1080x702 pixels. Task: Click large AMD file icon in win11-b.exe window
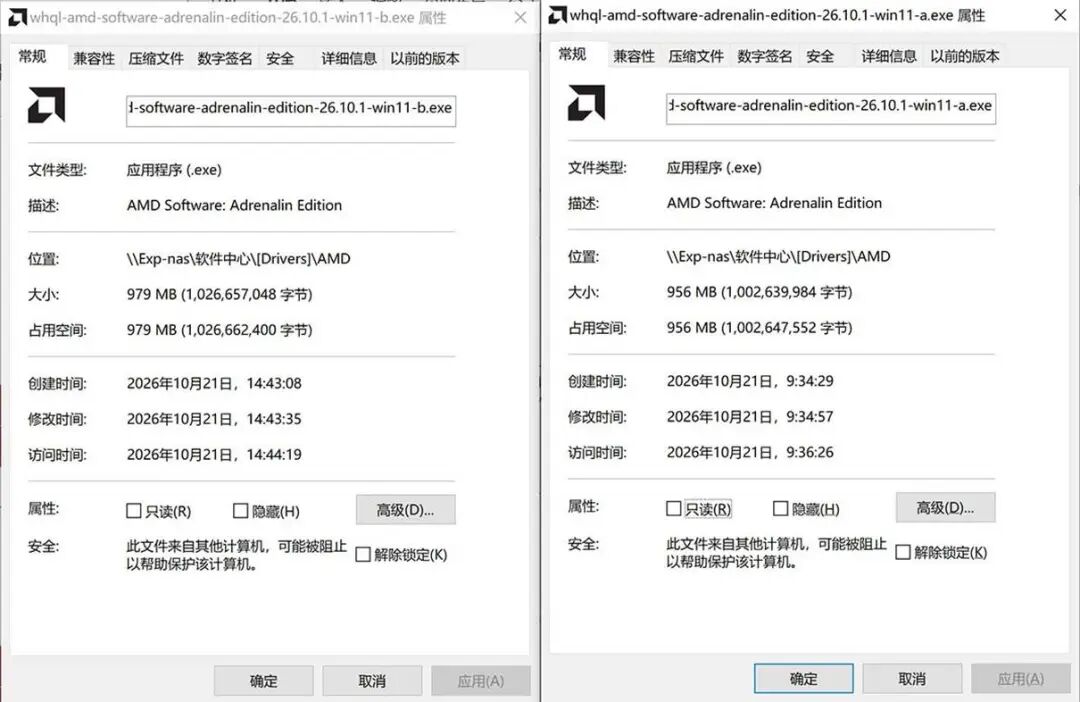46,105
